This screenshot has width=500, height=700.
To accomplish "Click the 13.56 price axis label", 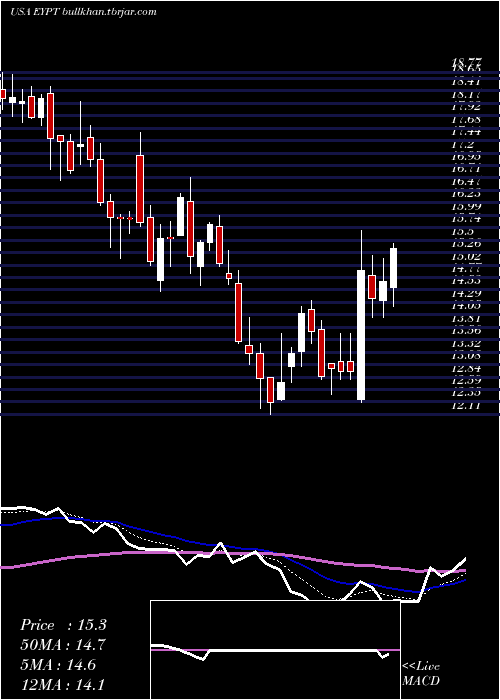I will (466, 331).
